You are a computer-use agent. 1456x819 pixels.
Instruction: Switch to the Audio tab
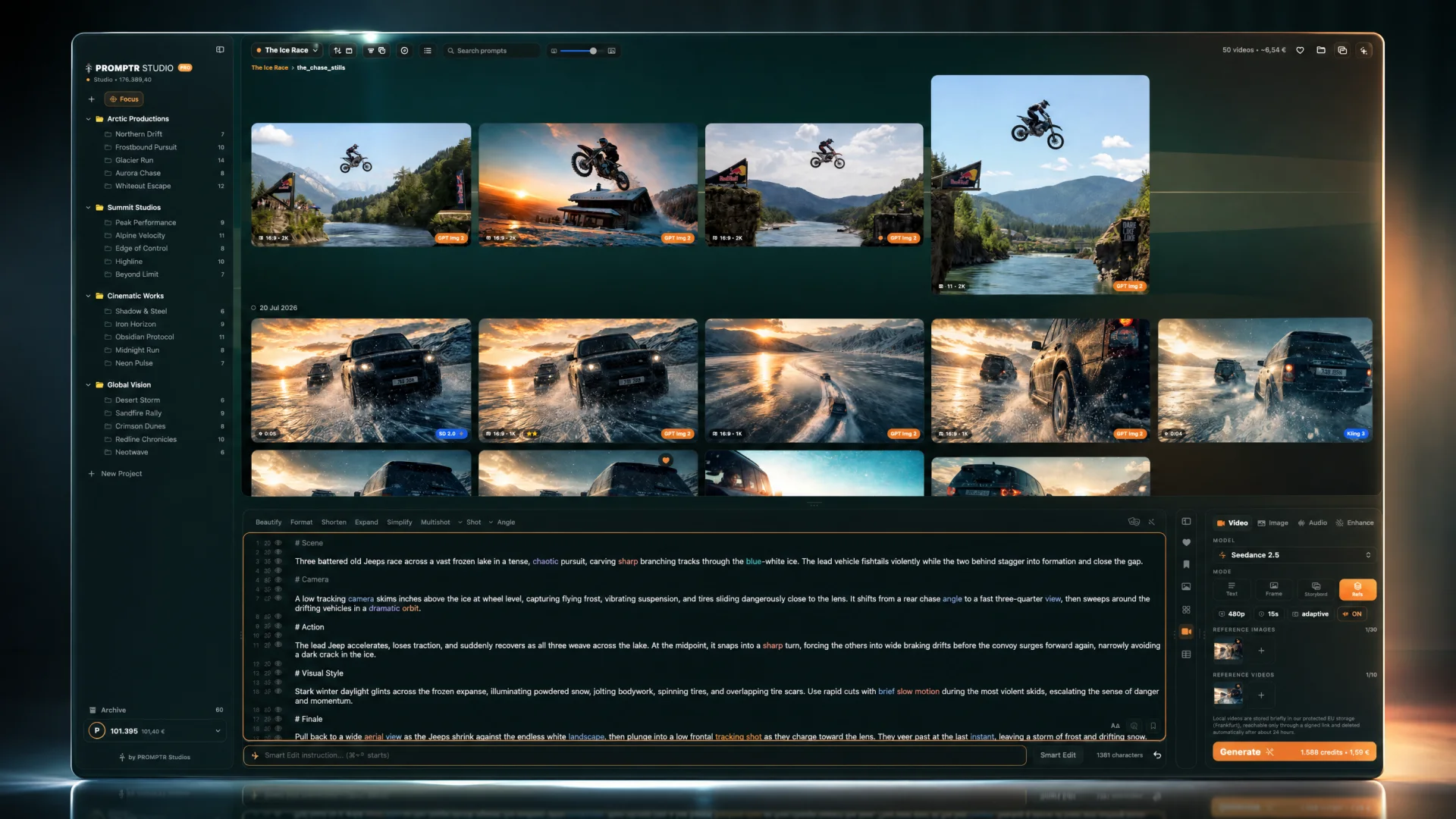pyautogui.click(x=1313, y=523)
